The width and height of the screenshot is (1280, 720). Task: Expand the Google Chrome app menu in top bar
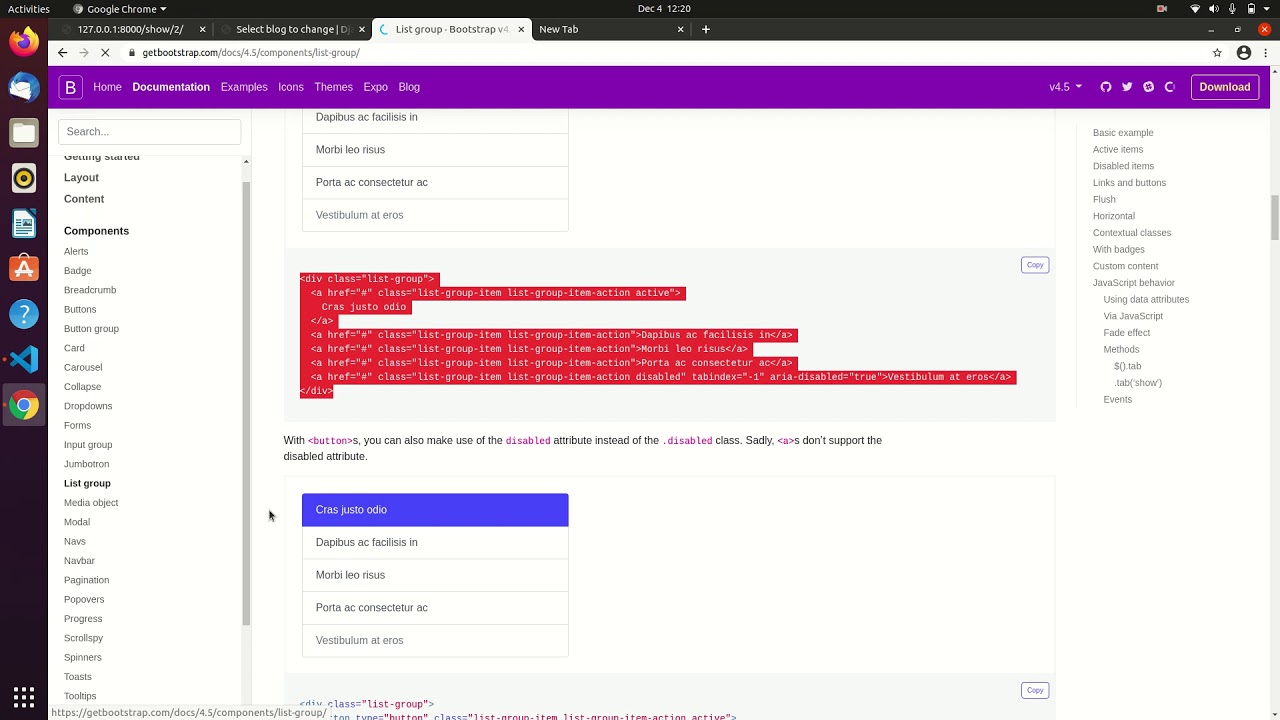(126, 9)
